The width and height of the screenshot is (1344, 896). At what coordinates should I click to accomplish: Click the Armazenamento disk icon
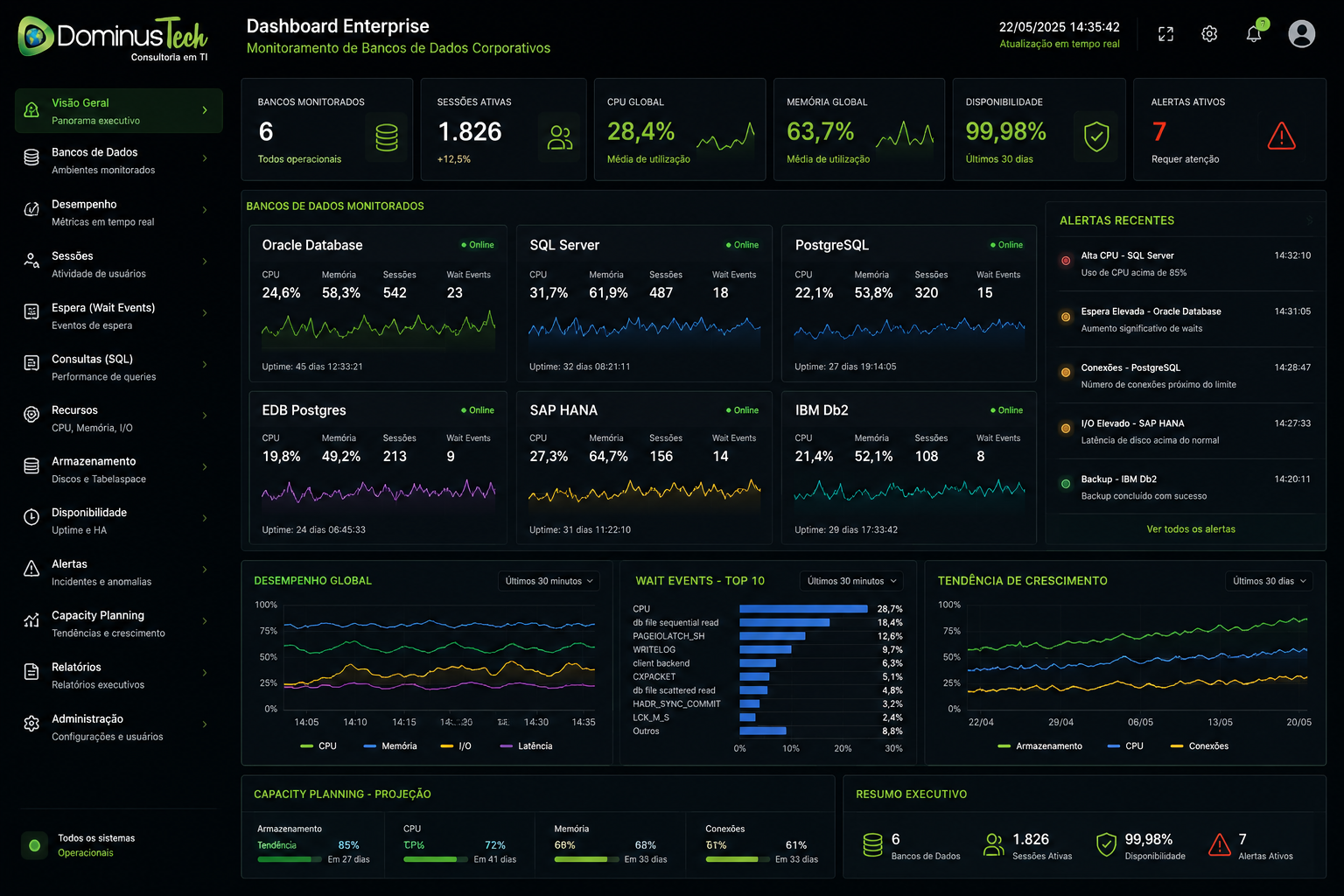pyautogui.click(x=31, y=466)
